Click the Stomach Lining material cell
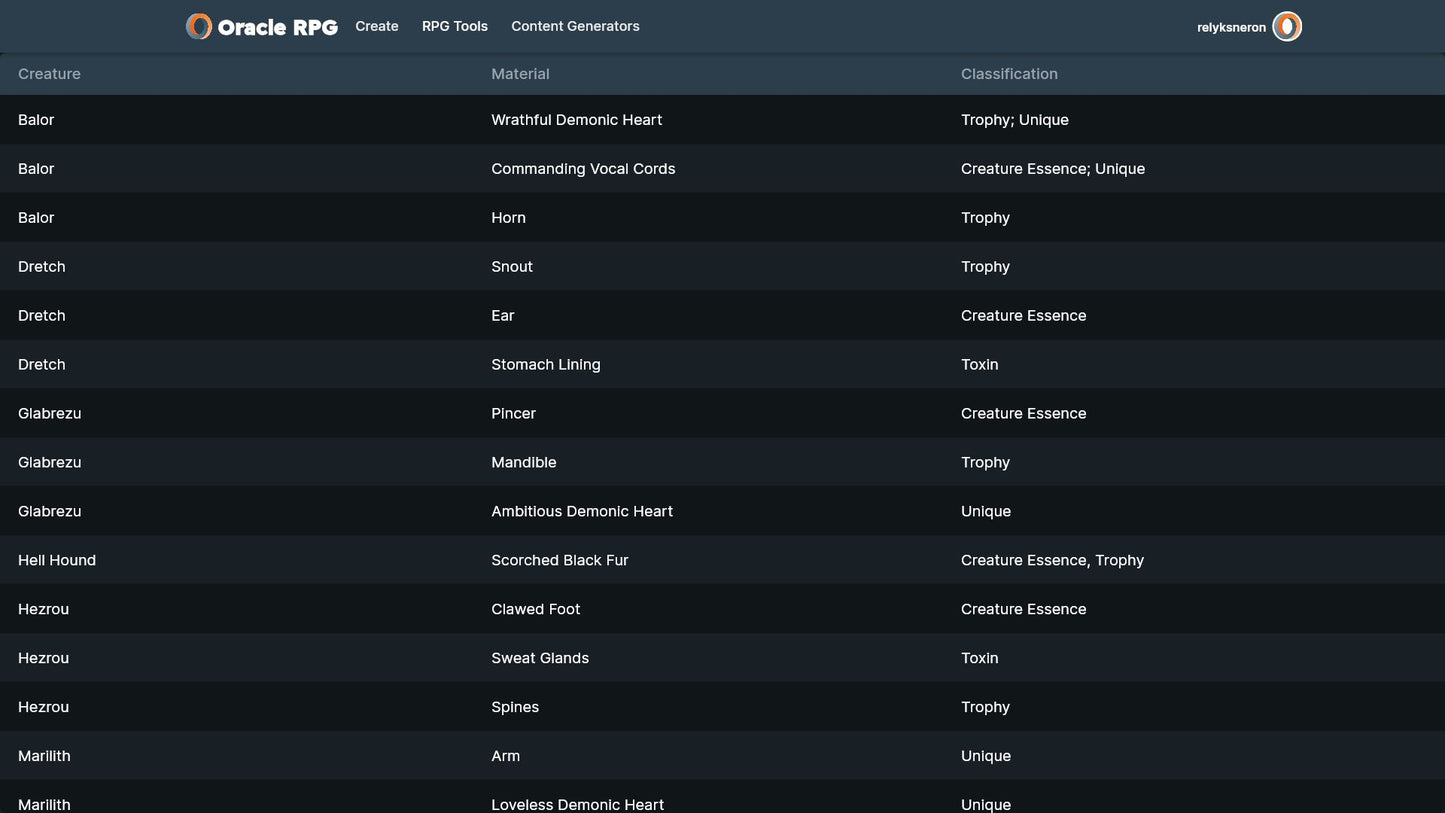Screen dimensions: 1445x813 [546, 365]
